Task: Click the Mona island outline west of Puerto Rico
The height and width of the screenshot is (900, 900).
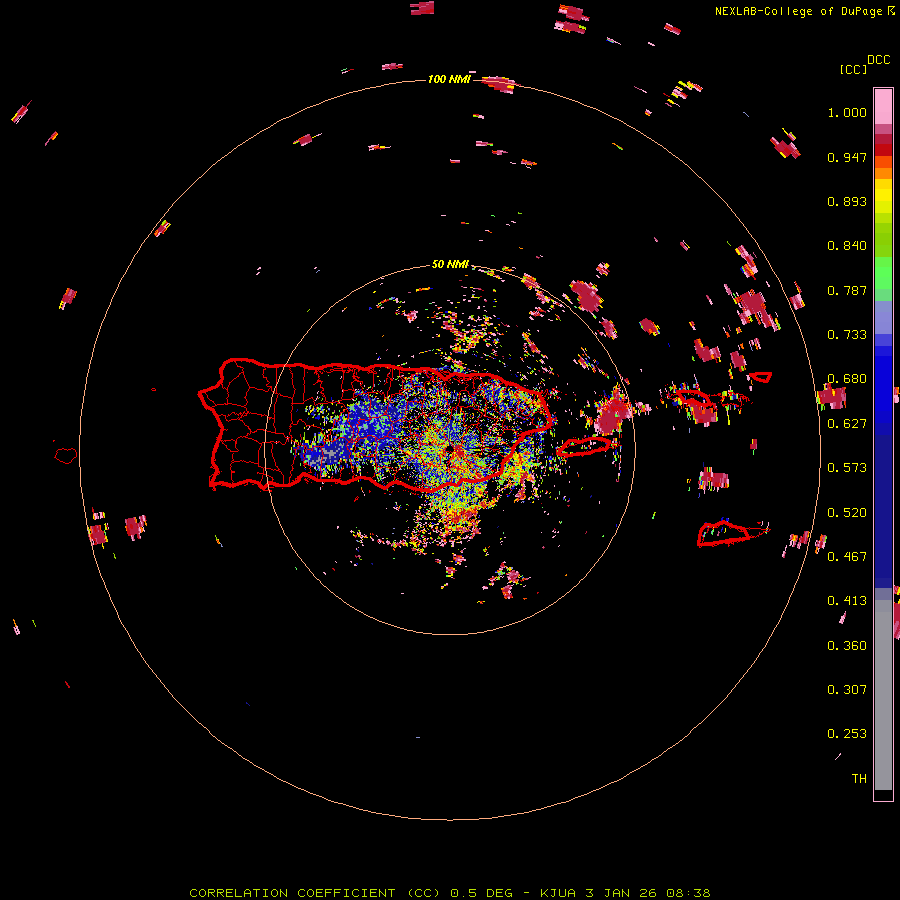Action: point(66,456)
